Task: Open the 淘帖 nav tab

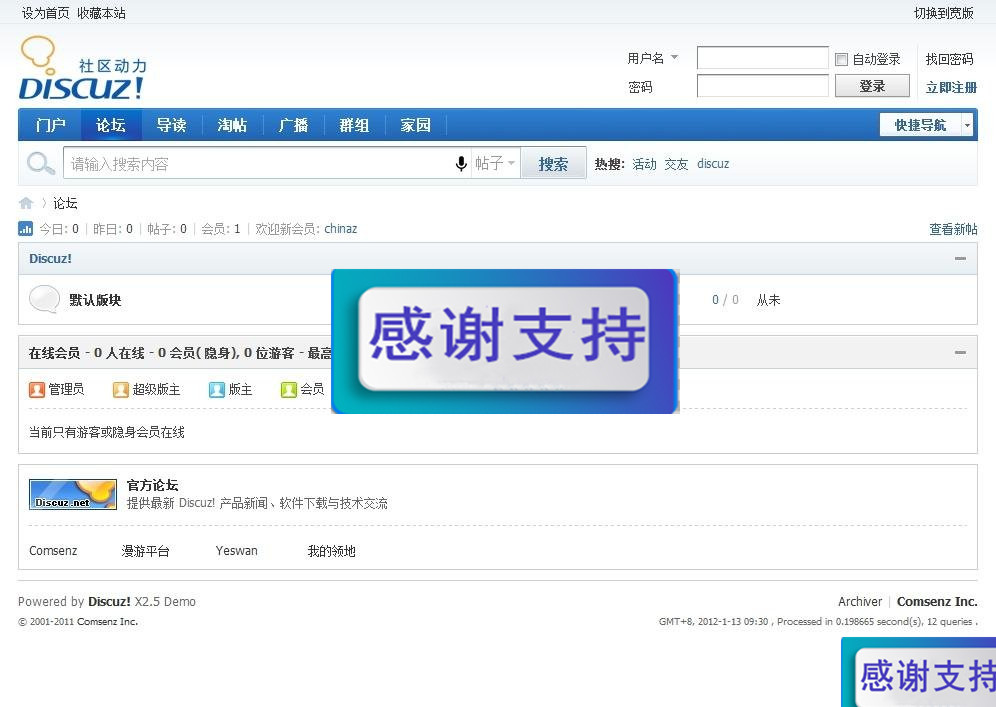Action: click(232, 125)
